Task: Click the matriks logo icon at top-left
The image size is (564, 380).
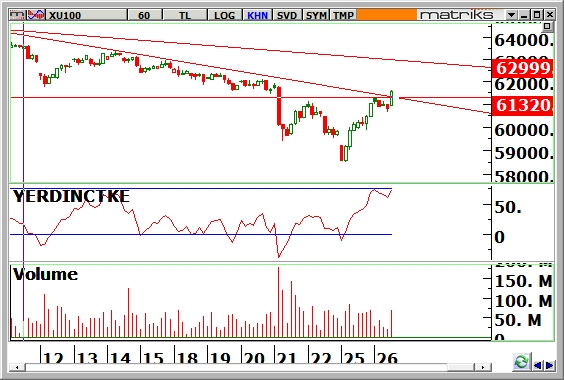Action: (x=18, y=15)
